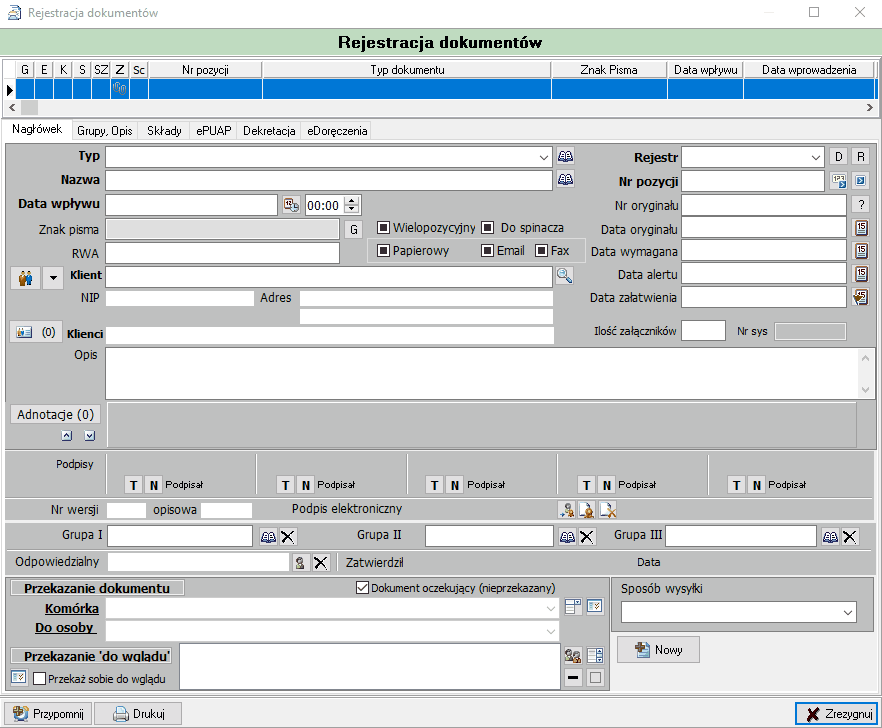The width and height of the screenshot is (882, 728).
Task: Open the calendar icon beside the Data oryginału field
Action: pos(861,228)
